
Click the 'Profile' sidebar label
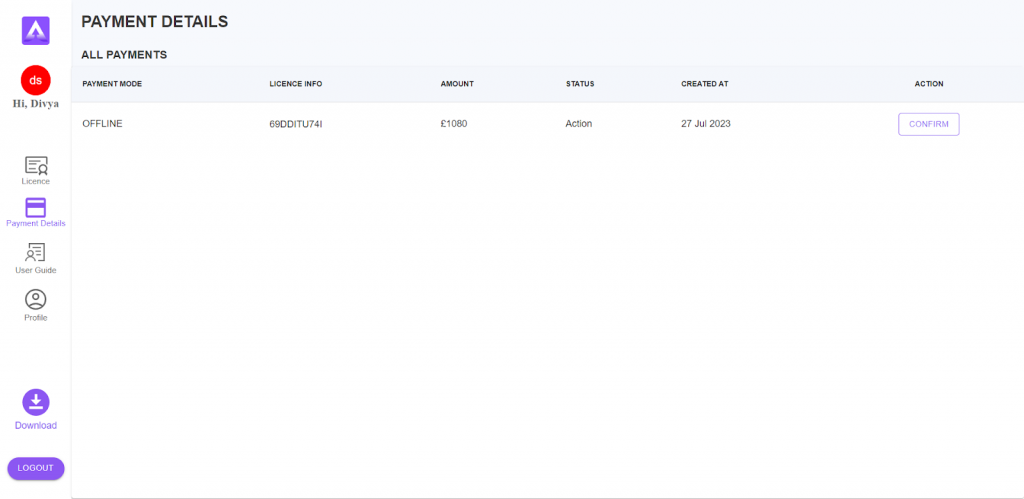click(36, 317)
